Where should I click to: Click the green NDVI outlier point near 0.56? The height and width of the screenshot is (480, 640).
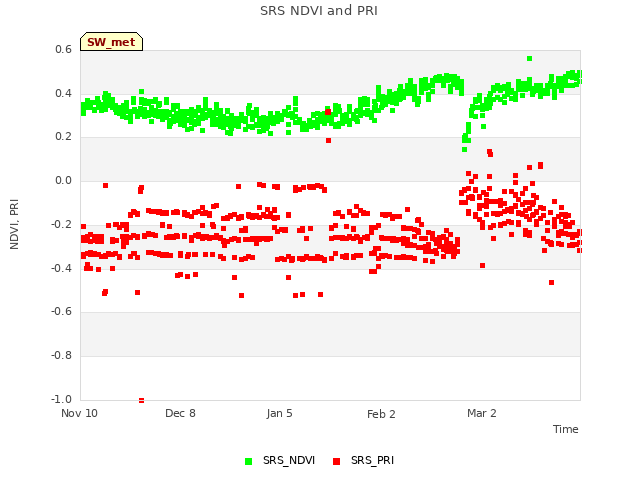pyautogui.click(x=529, y=58)
